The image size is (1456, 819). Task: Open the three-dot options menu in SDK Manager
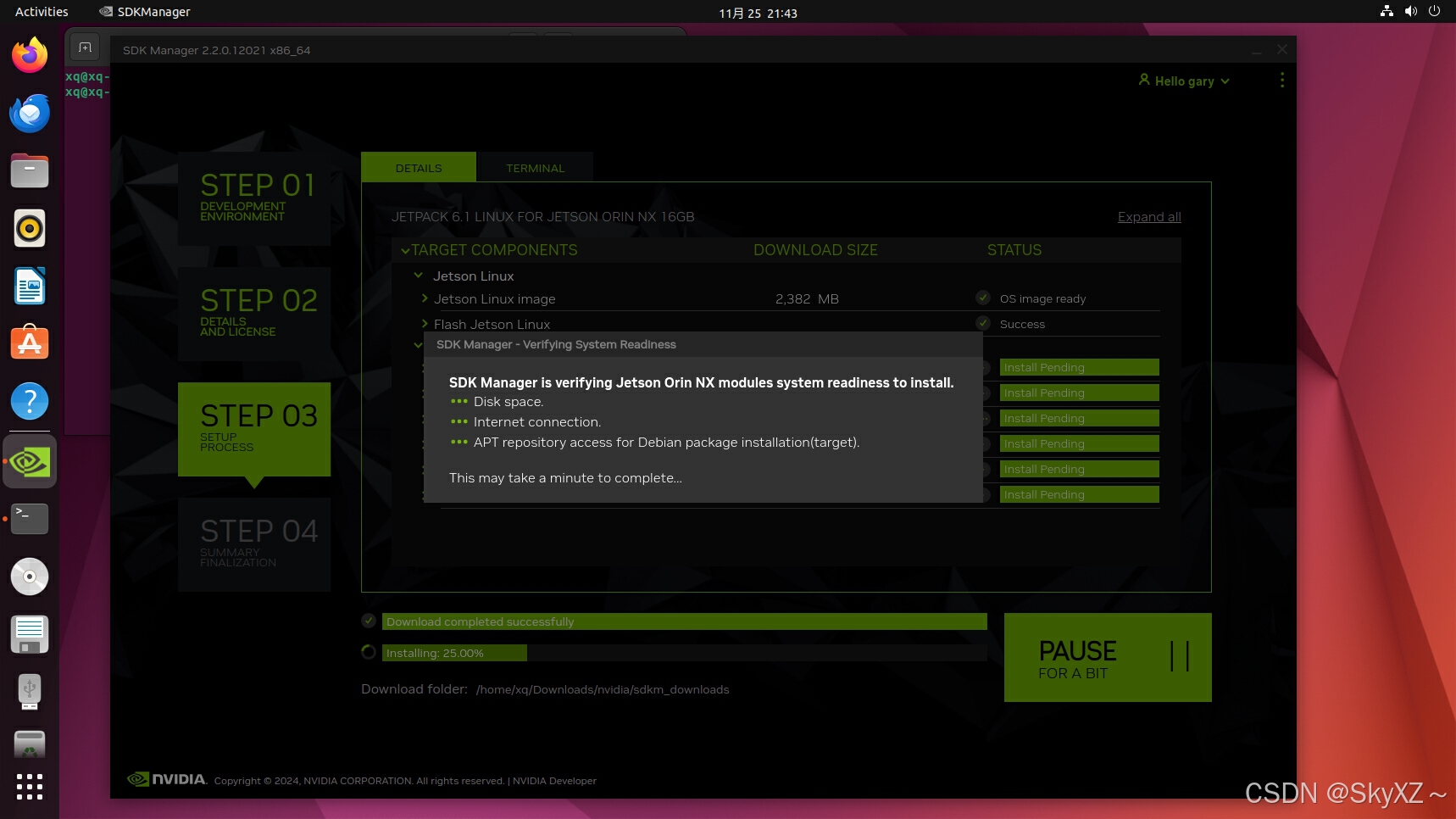point(1282,80)
